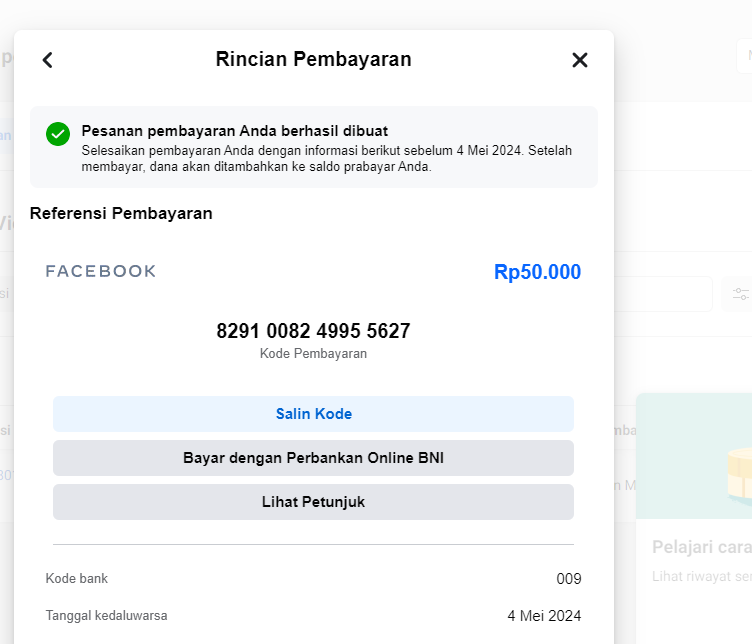Screen dimensions: 752x644
Task: Click the expiry date 4 Mei 2024
Action: pos(543,615)
